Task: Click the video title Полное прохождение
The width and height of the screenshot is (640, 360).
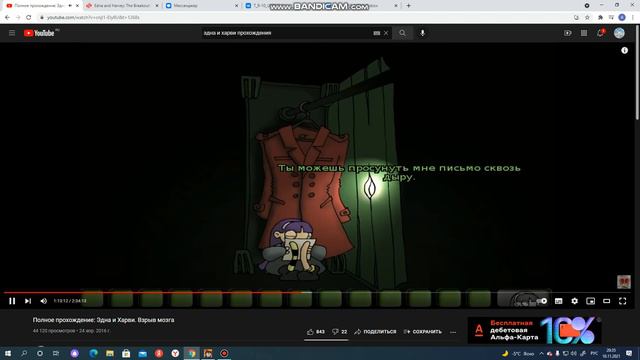Action: click(103, 320)
